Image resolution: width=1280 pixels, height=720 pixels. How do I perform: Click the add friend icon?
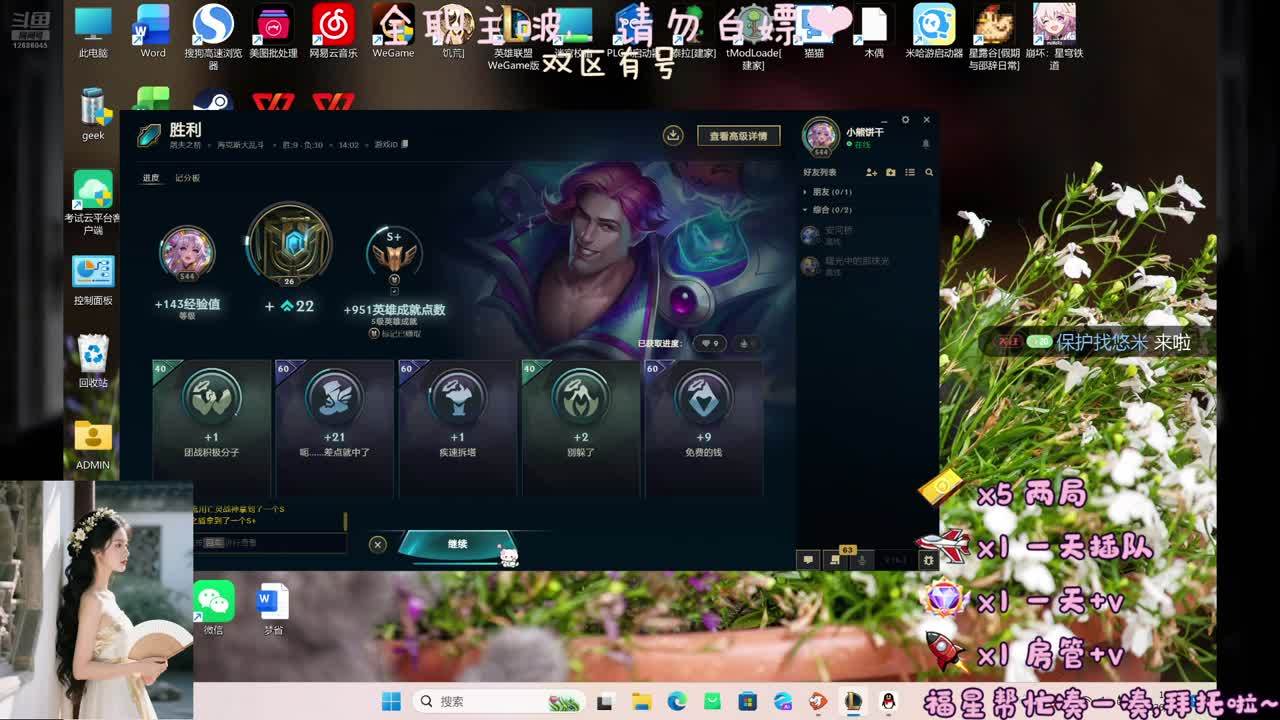pyautogui.click(x=871, y=173)
